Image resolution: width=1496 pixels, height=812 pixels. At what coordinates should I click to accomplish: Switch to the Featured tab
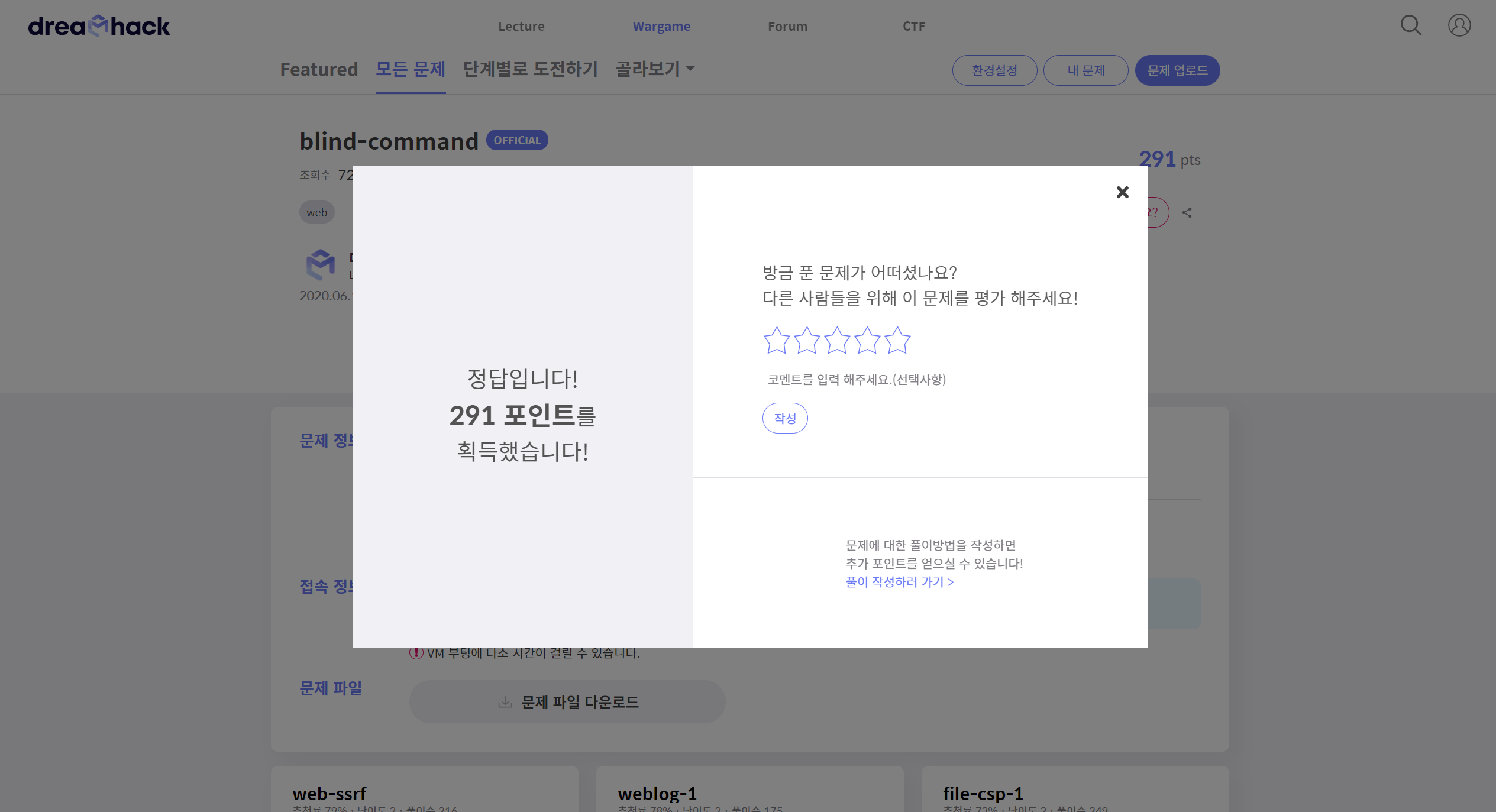coord(319,69)
